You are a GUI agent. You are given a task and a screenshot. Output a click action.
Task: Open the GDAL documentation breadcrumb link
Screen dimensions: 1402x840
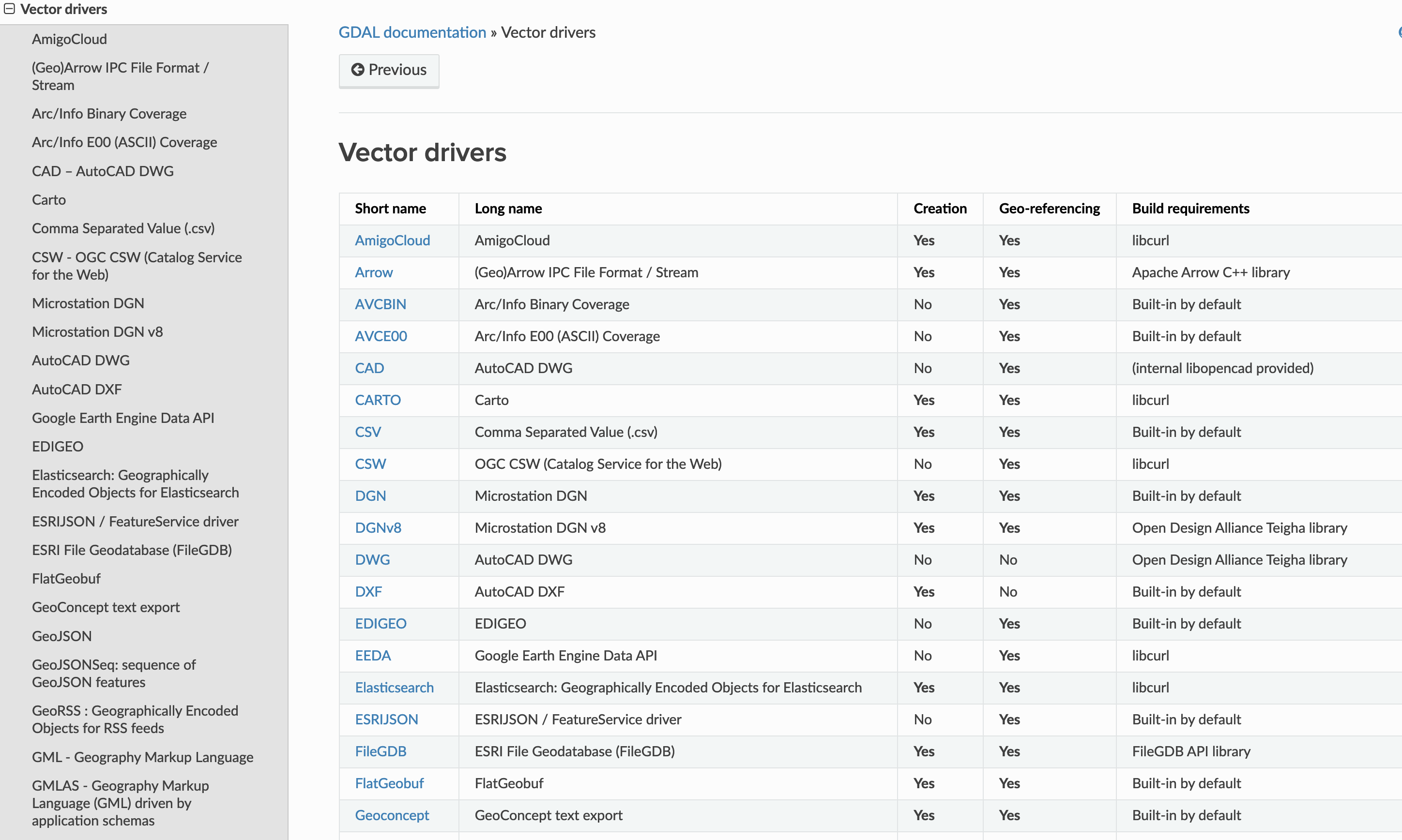click(x=411, y=32)
